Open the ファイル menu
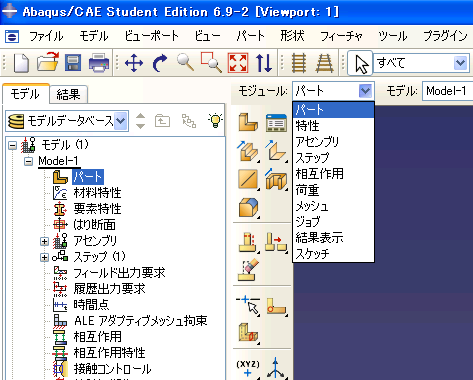This screenshot has width=473, height=380. pyautogui.click(x=46, y=36)
